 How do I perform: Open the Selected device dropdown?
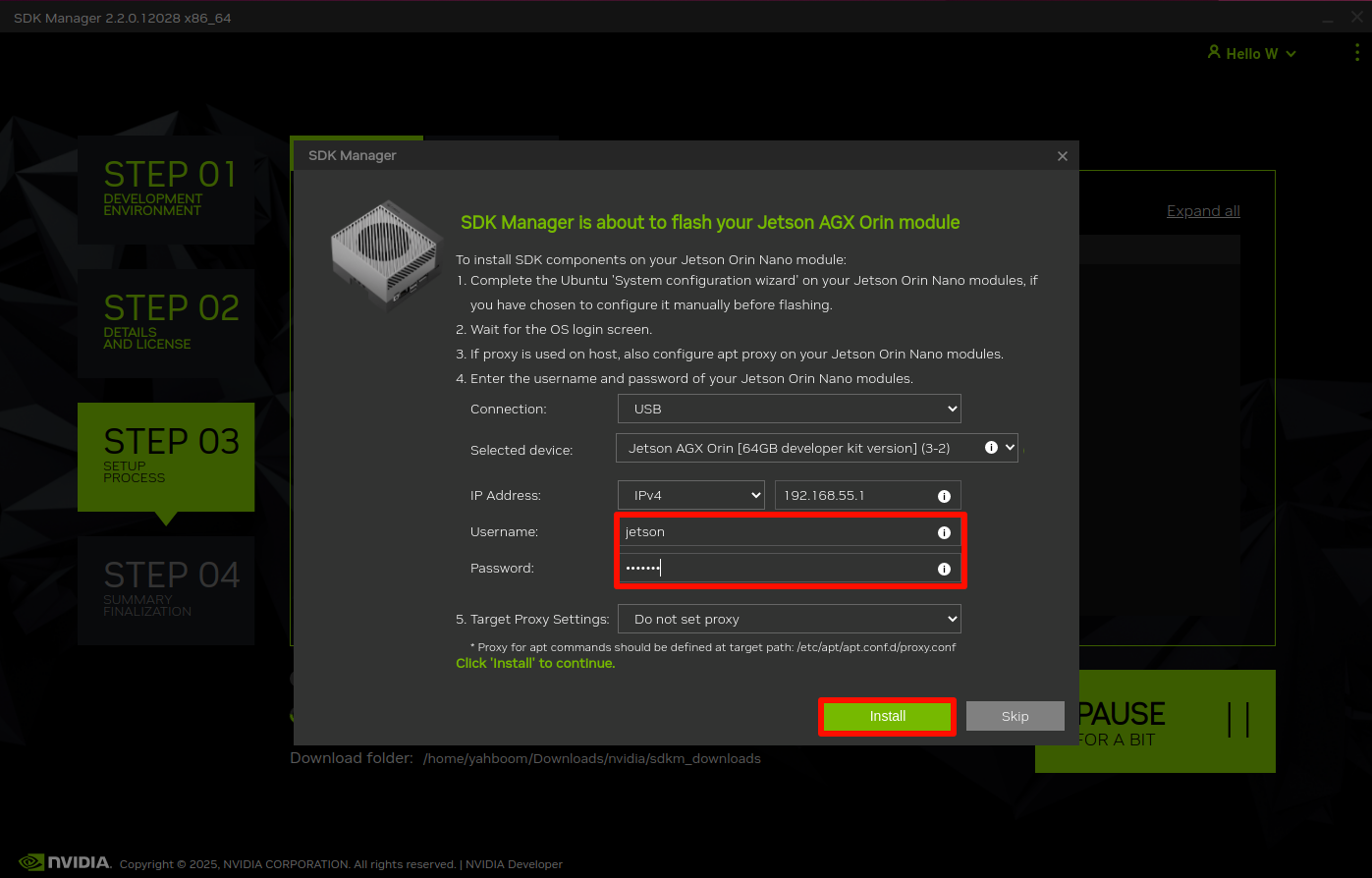coord(817,448)
